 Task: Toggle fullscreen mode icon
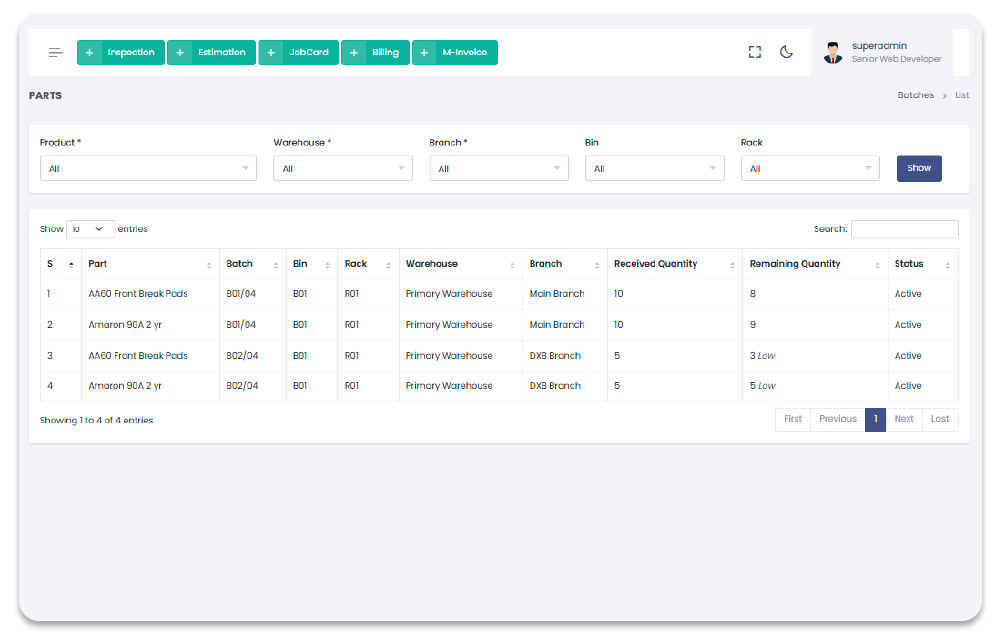(755, 52)
